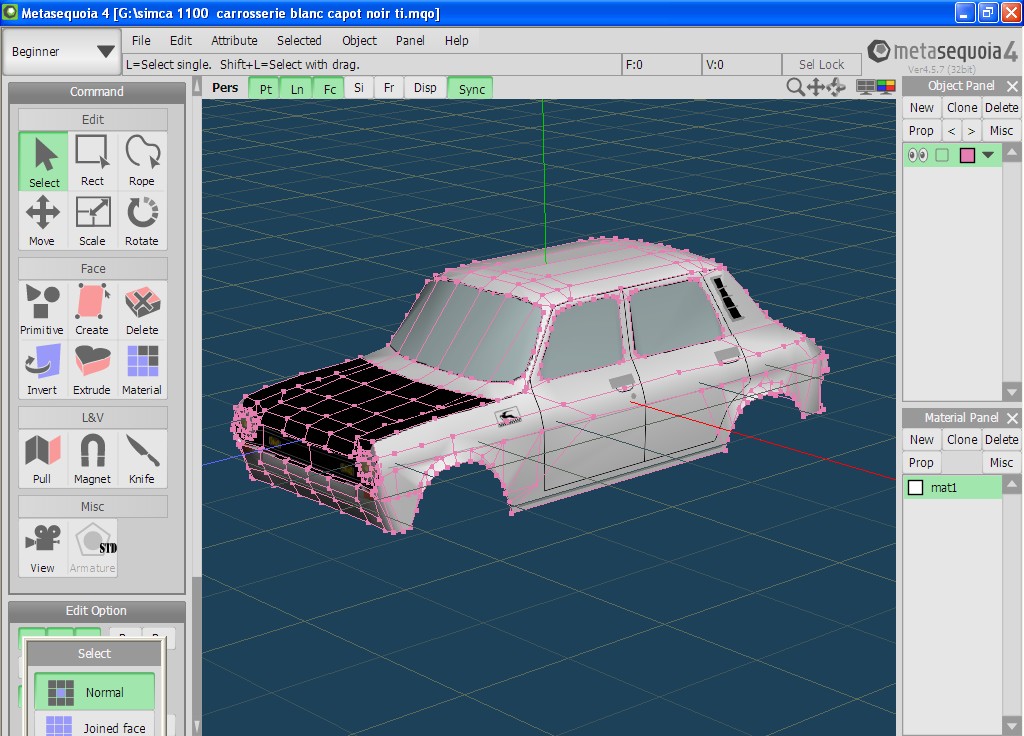Click the mat1 white color swatch

(916, 487)
